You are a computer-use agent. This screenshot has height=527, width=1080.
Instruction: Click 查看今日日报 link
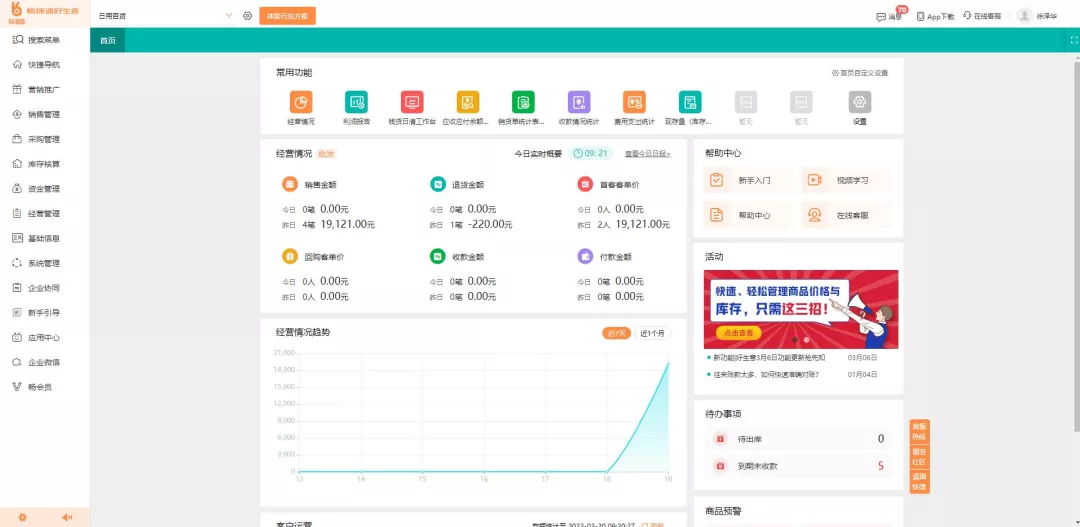click(647, 154)
